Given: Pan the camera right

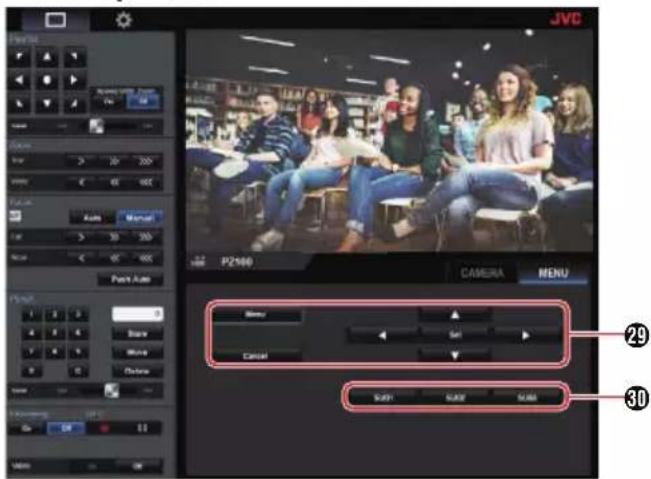Looking at the screenshot, I should pyautogui.click(x=75, y=80).
